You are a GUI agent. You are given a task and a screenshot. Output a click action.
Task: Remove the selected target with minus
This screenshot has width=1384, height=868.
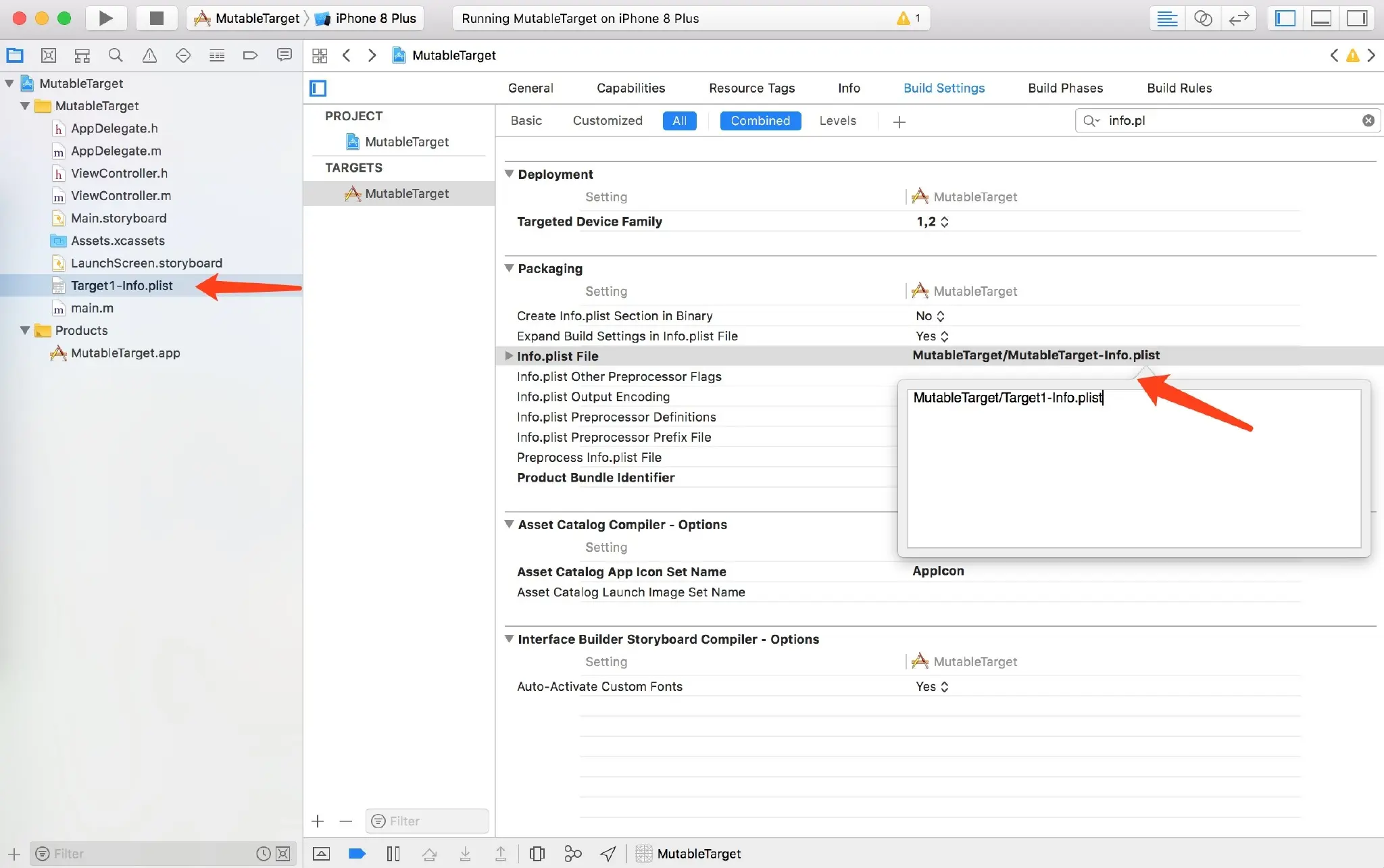click(346, 821)
